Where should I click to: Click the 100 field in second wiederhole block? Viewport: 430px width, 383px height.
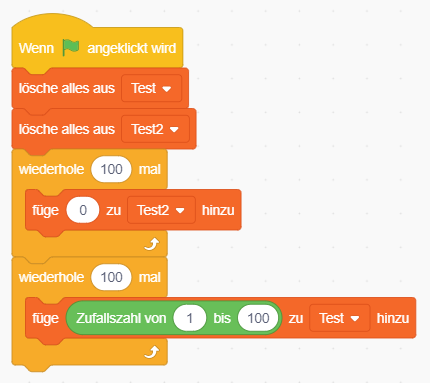click(111, 277)
